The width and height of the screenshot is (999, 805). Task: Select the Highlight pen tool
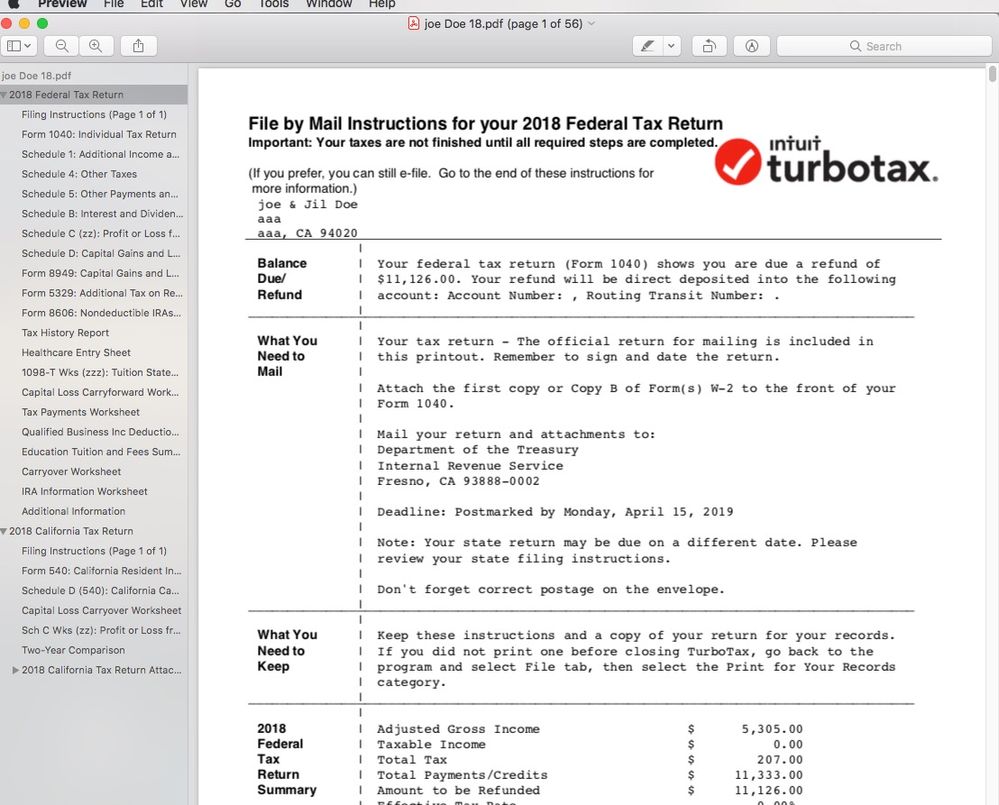[648, 46]
